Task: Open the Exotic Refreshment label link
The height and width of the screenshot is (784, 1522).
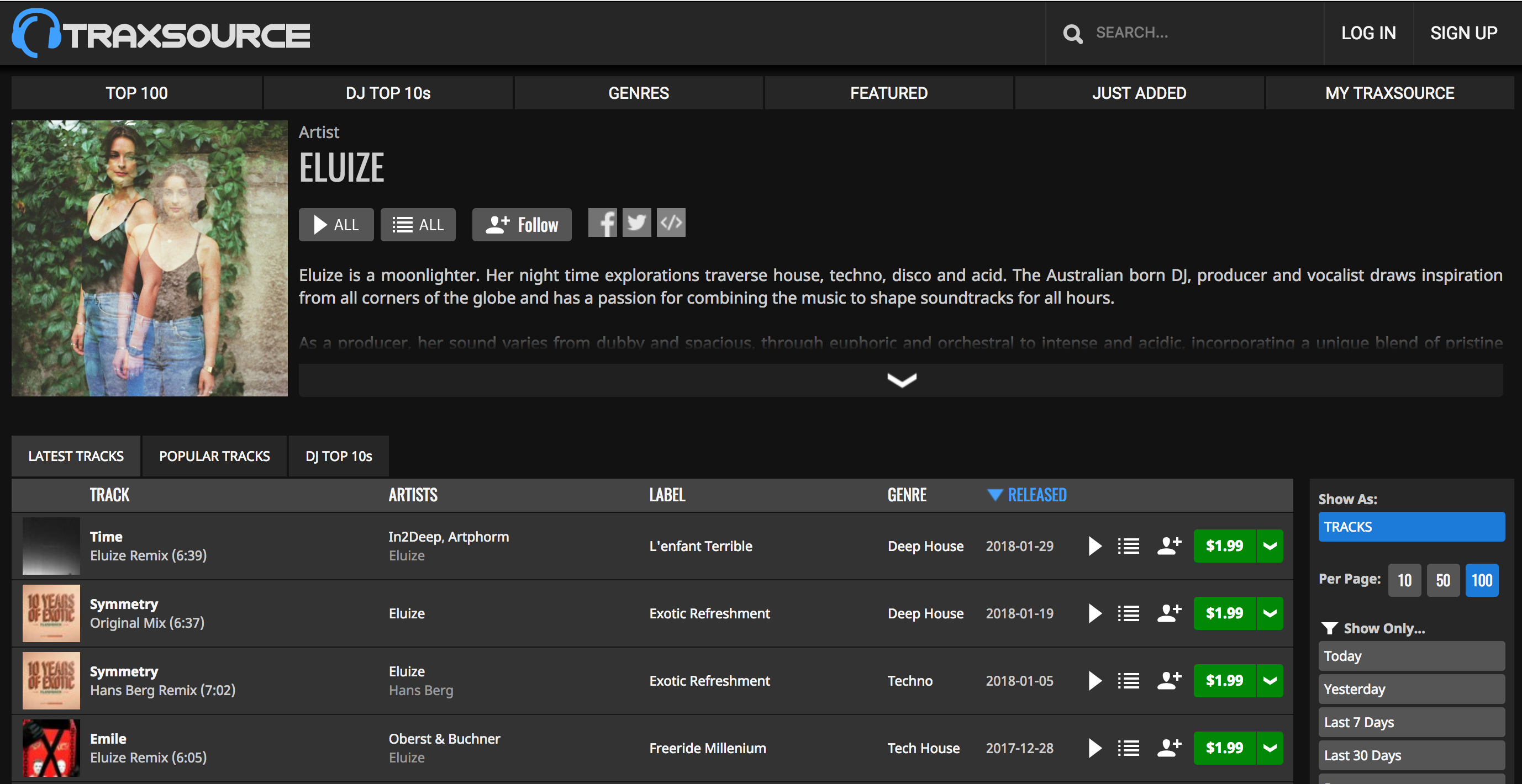Action: (709, 613)
